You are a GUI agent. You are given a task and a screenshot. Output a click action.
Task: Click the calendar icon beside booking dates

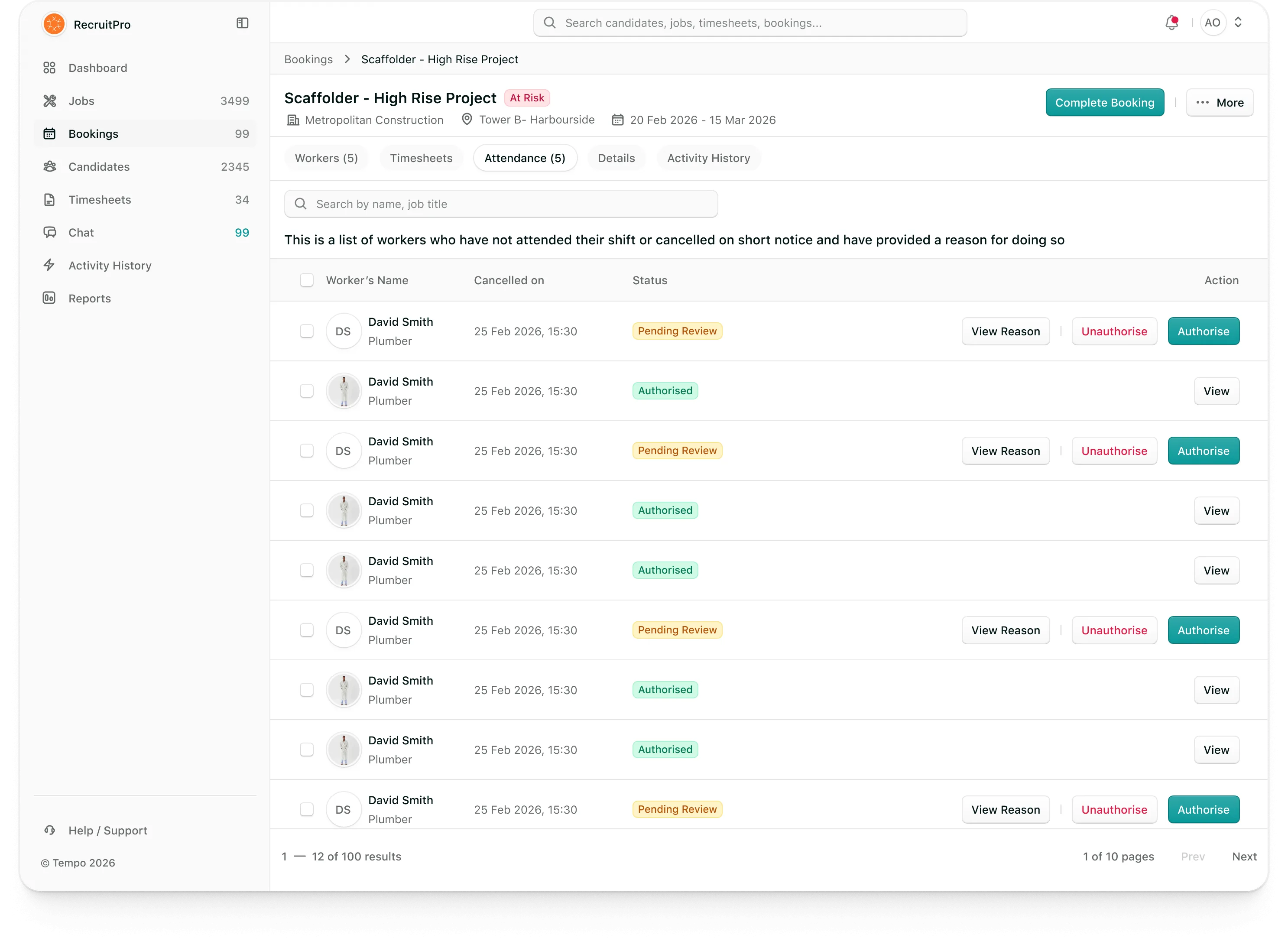coord(617,120)
